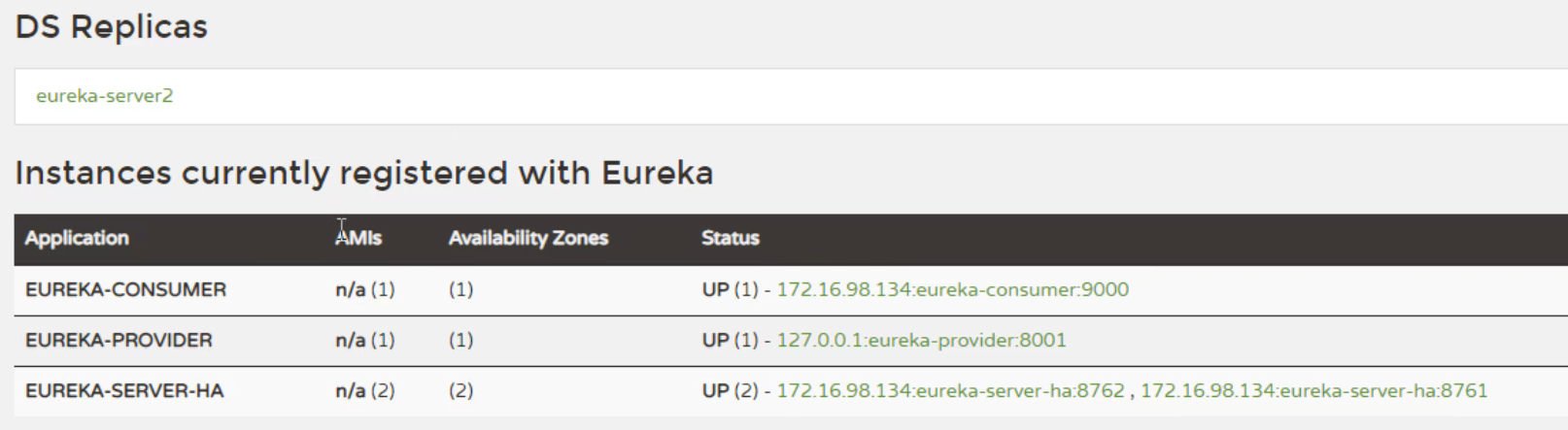The width and height of the screenshot is (1568, 430).
Task: Click the UP (1) status for EUREKA-PROVIDER
Action: [730, 340]
